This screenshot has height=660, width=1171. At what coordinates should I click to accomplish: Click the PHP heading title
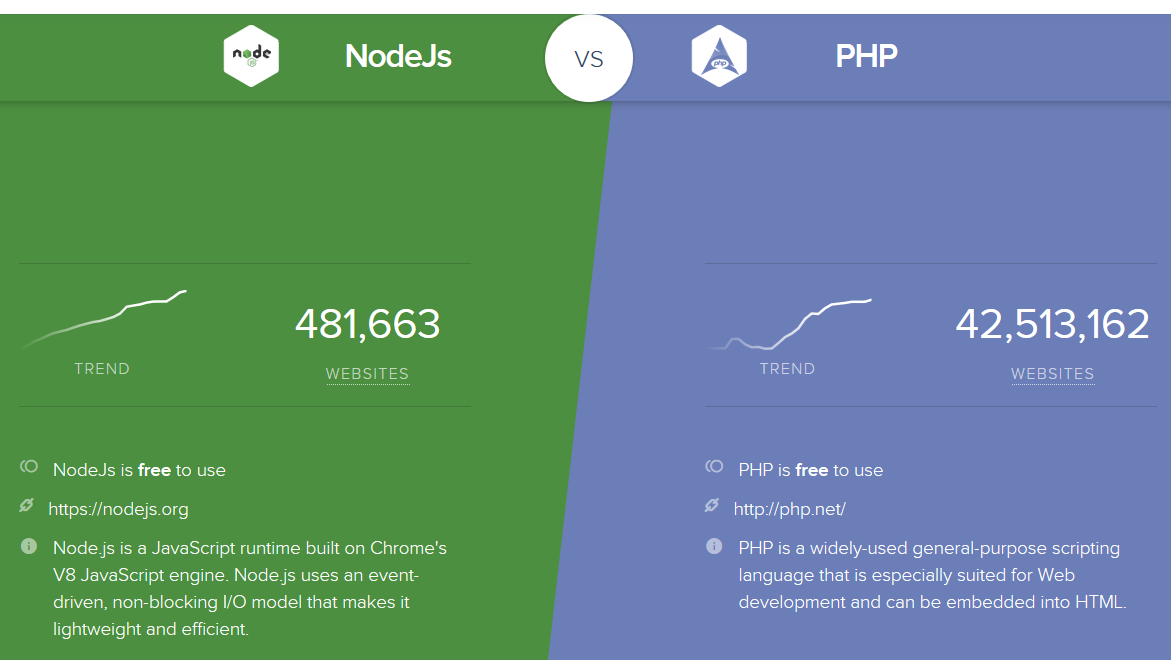pyautogui.click(x=866, y=56)
